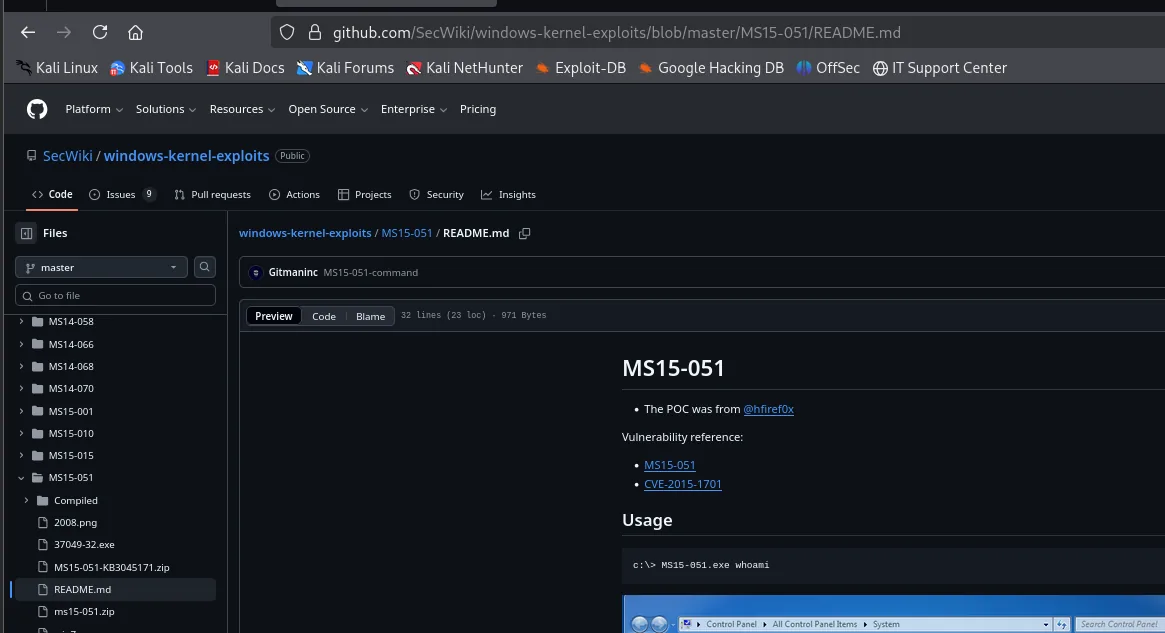Viewport: 1165px width, 633px height.
Task: Reload the page with the refresh icon
Action: tap(100, 32)
